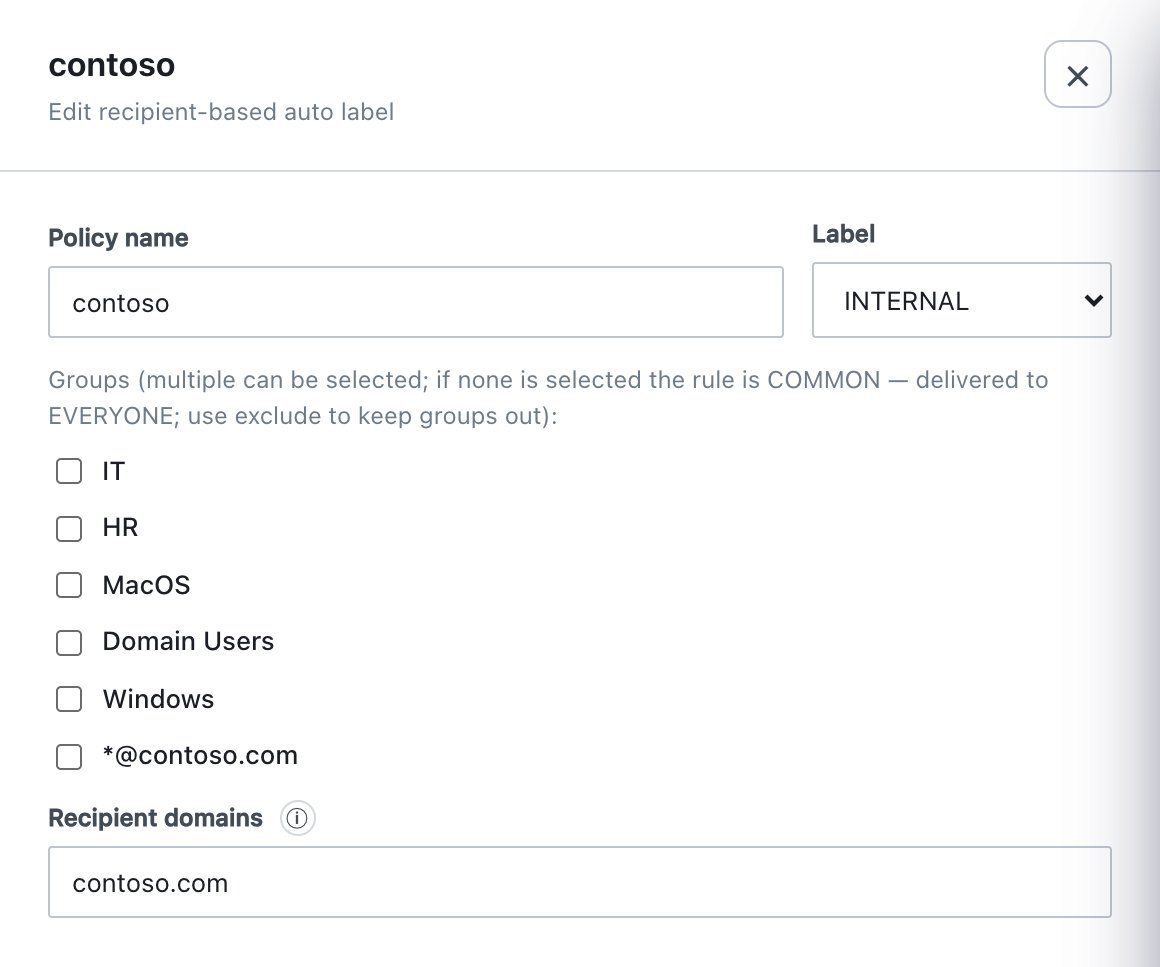Click the 'Recipient domains' heading text
Screen dimensions: 1160x967
pyautogui.click(x=155, y=818)
